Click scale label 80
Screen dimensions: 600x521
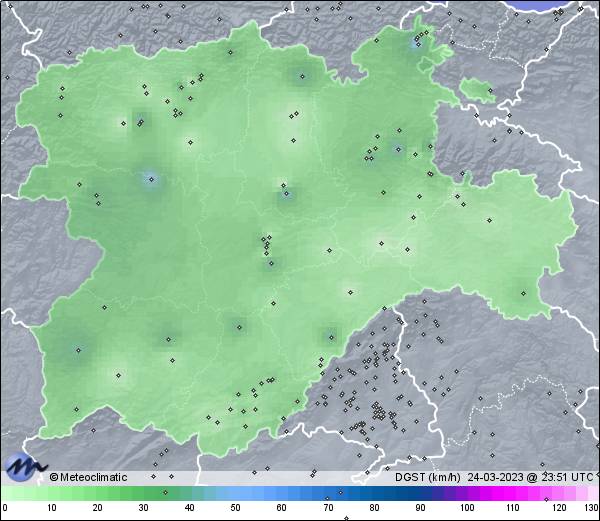coord(374,508)
